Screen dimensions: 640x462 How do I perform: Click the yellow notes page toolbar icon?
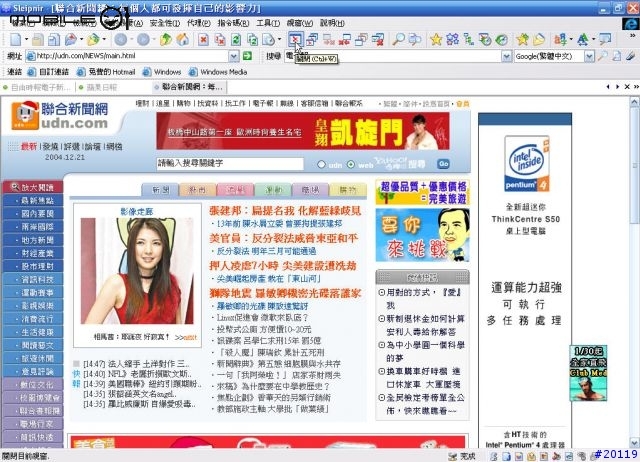click(539, 40)
